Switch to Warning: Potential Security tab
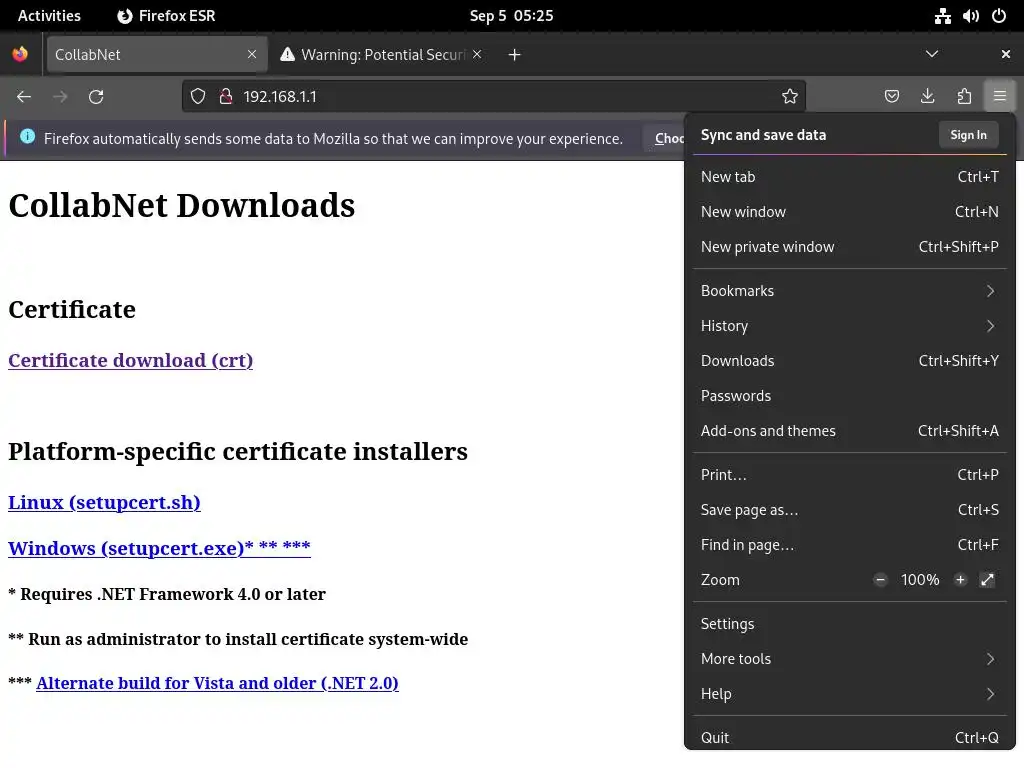This screenshot has width=1024, height=768. 382,54
